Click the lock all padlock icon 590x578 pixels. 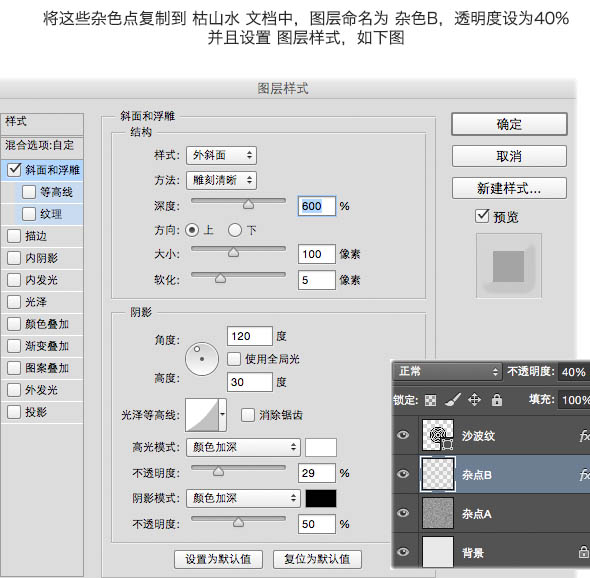[497, 400]
